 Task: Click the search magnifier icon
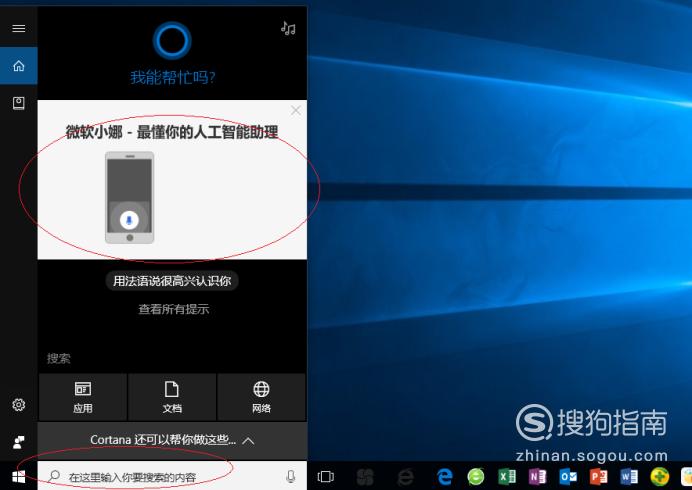pyautogui.click(x=54, y=476)
